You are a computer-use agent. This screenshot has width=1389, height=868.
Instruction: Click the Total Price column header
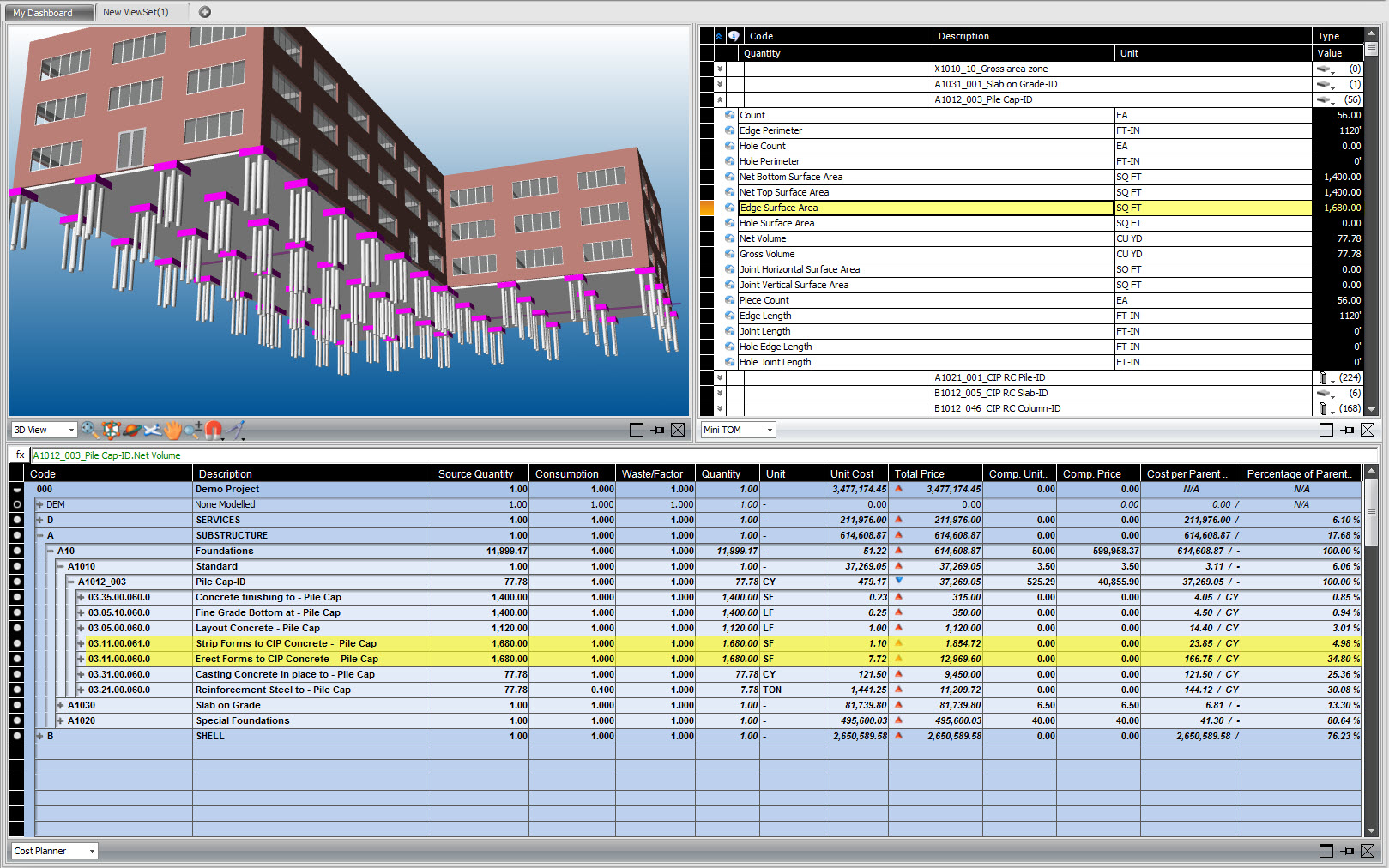[934, 473]
